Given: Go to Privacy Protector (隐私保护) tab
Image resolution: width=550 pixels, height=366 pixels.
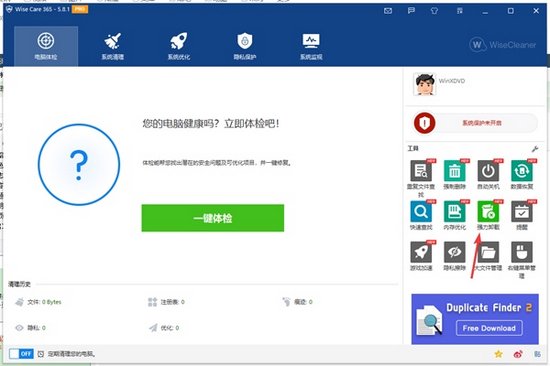Looking at the screenshot, I should click(x=245, y=46).
